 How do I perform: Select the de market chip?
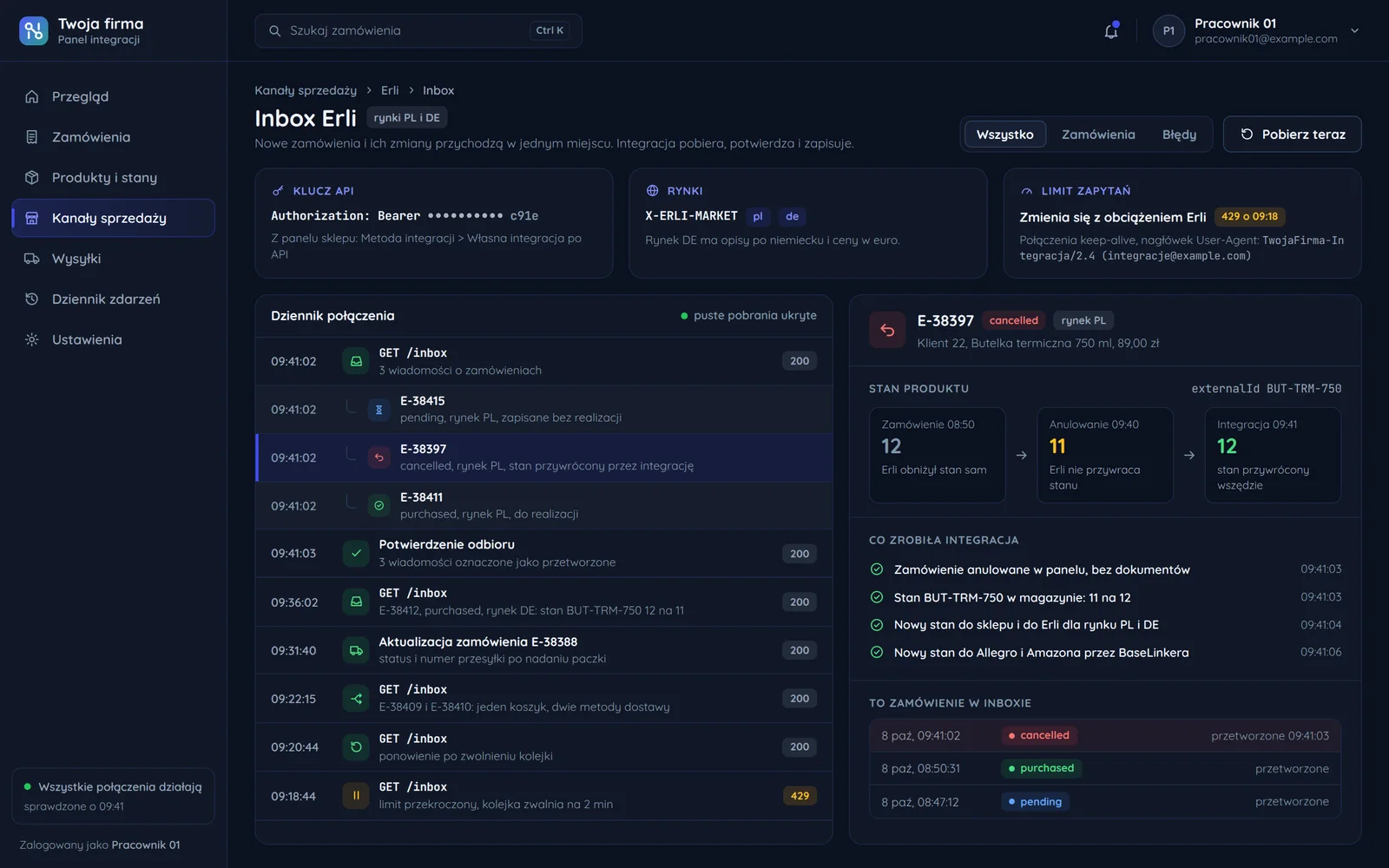point(792,216)
